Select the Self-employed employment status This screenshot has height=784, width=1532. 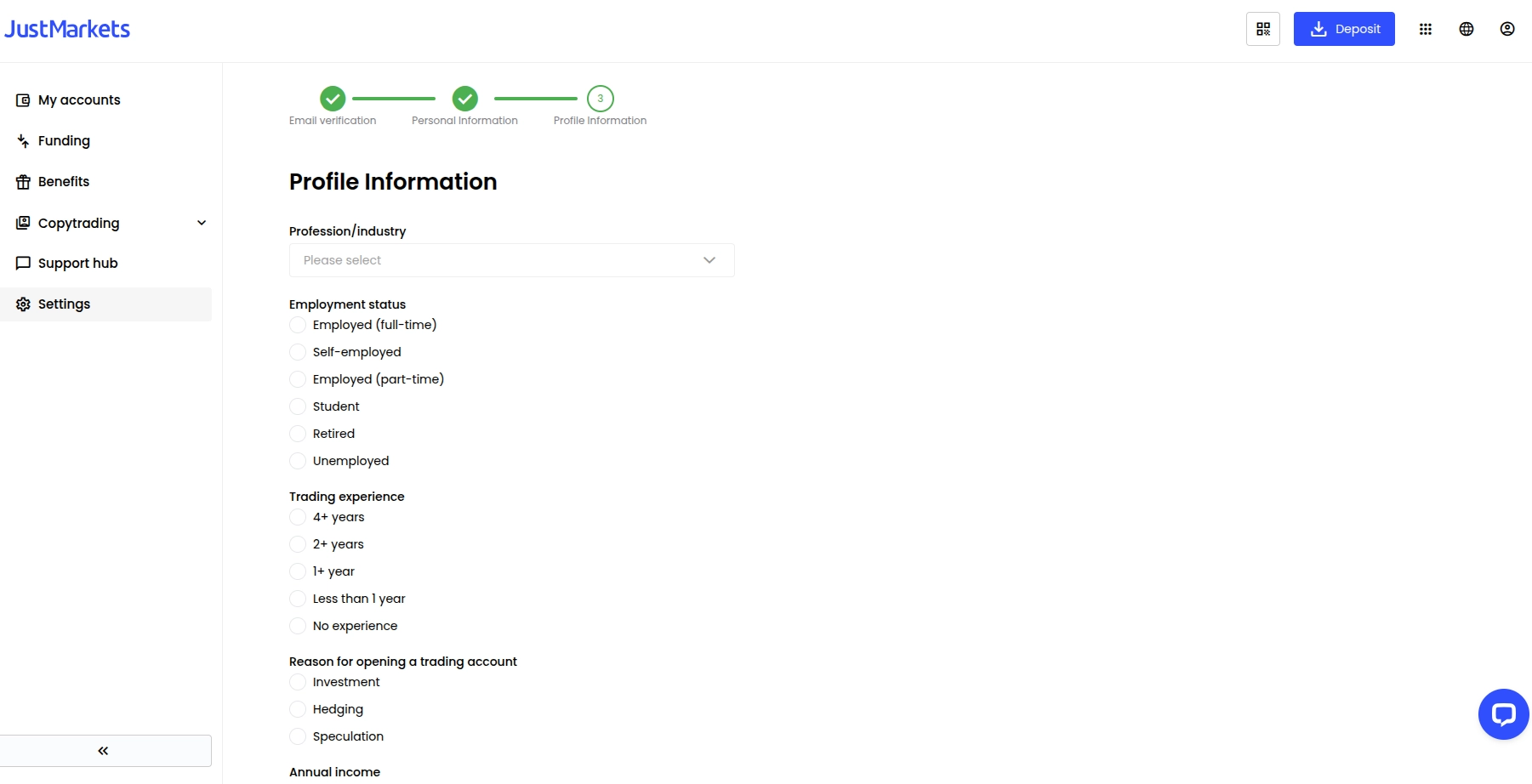click(298, 351)
